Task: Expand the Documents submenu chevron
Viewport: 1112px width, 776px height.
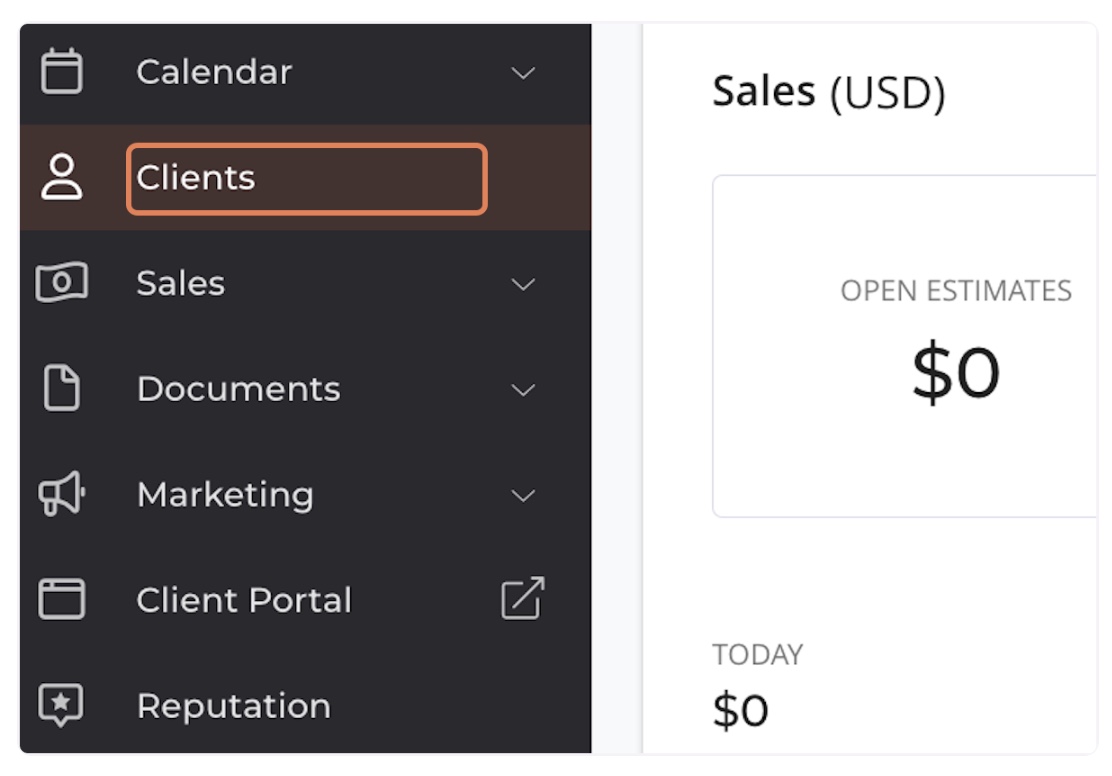Action: click(x=523, y=390)
